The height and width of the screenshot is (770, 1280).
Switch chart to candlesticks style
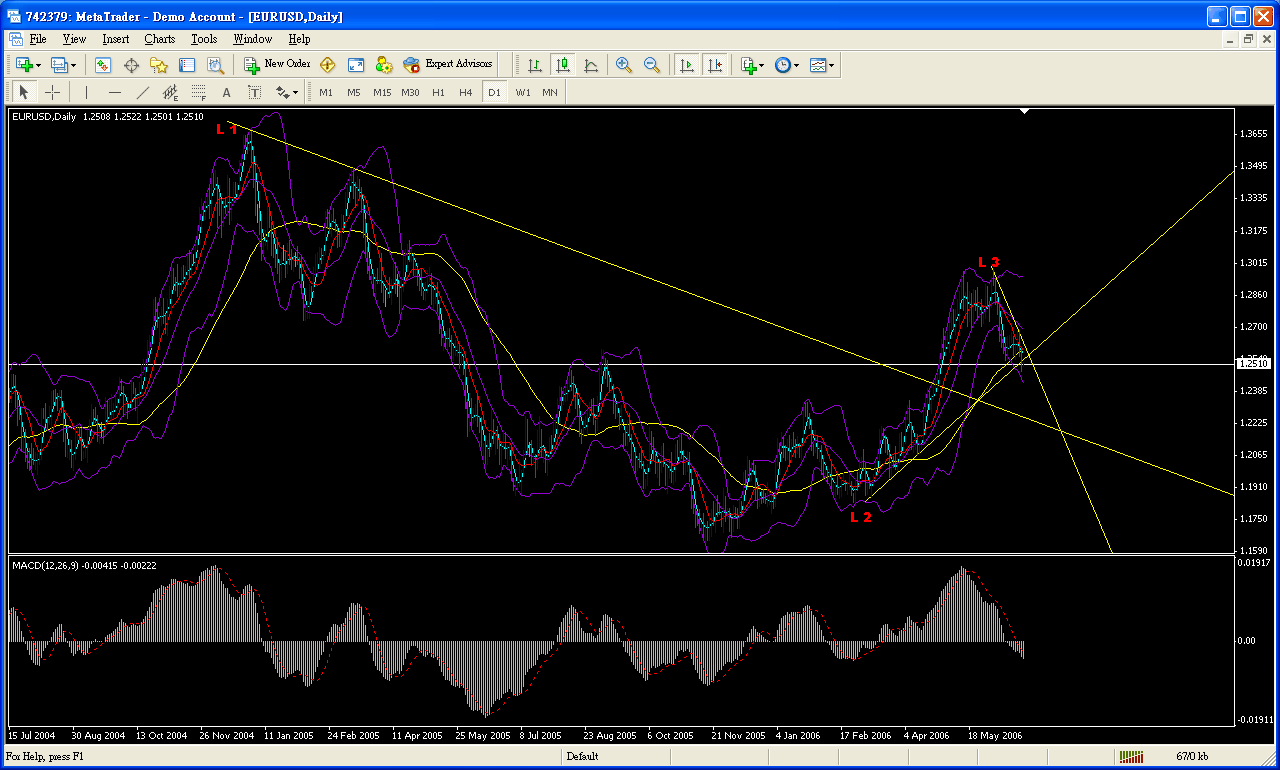click(563, 65)
